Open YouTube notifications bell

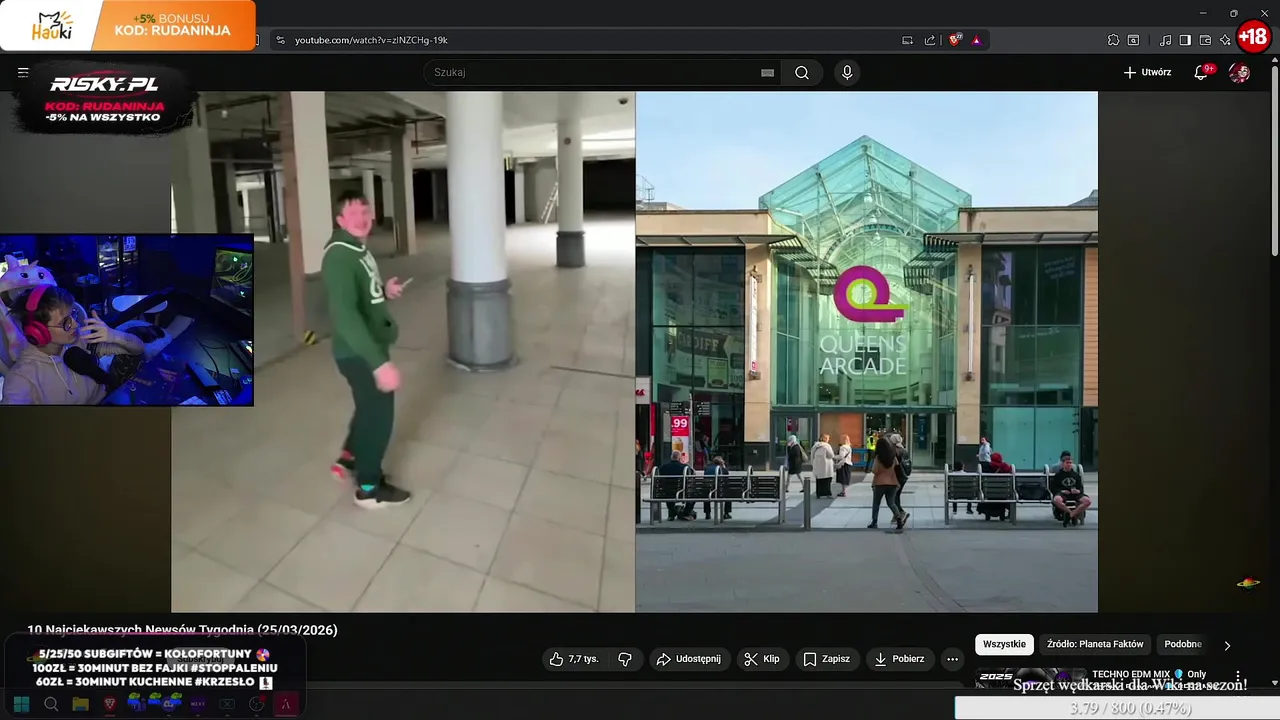[1201, 72]
